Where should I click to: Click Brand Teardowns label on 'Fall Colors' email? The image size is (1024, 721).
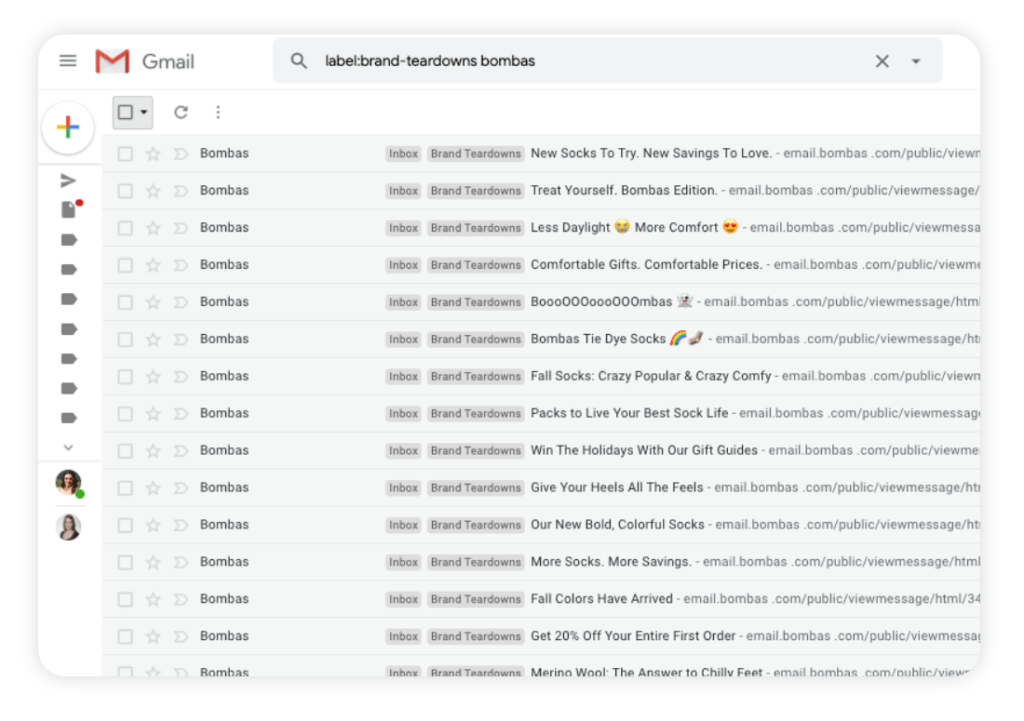click(475, 600)
